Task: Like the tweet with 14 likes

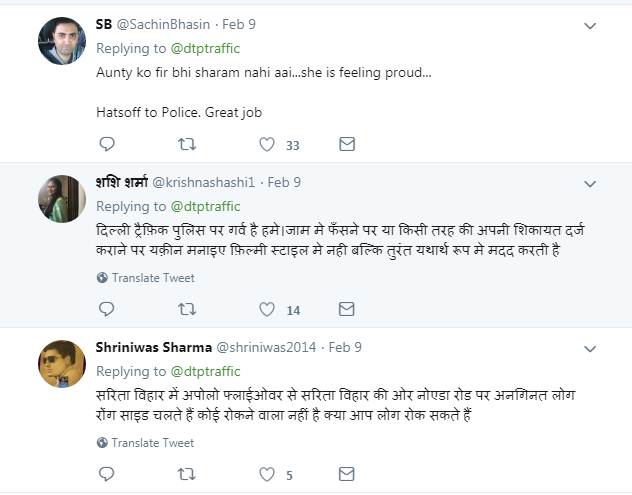Action: (267, 310)
